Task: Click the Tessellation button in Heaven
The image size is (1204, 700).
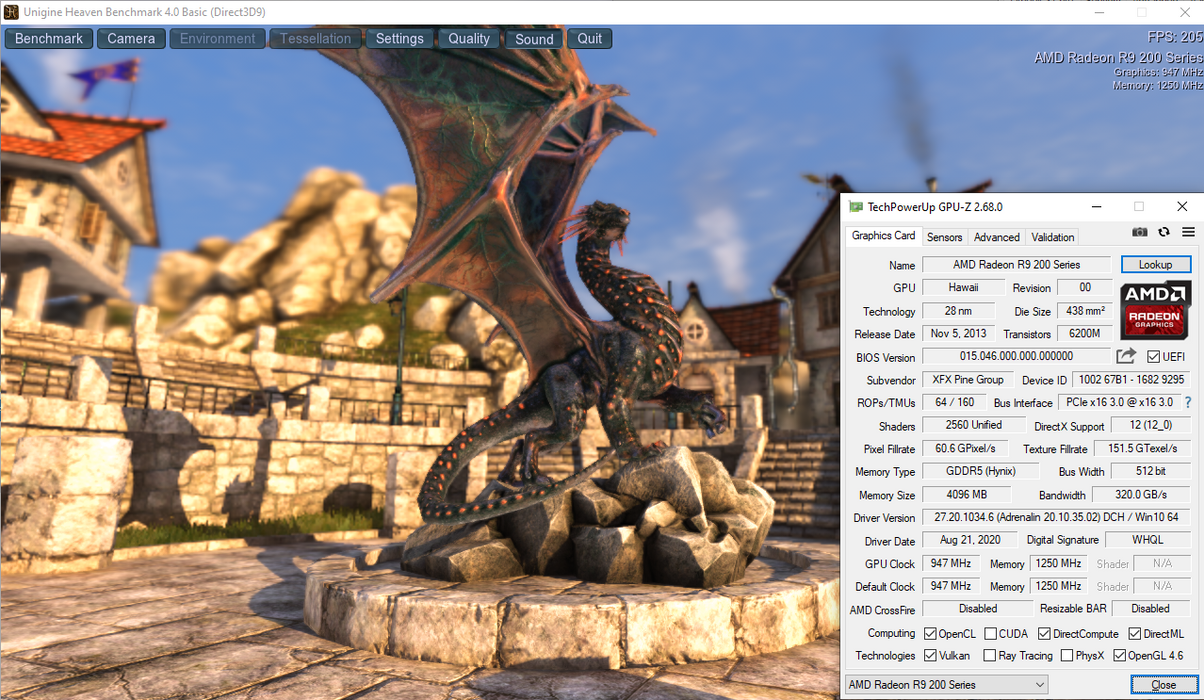Action: [x=315, y=39]
